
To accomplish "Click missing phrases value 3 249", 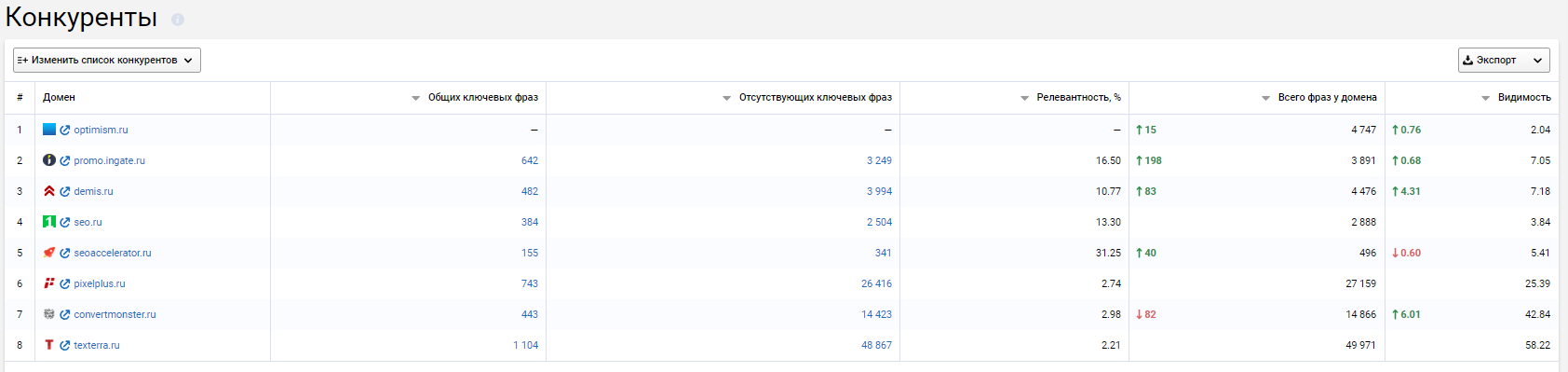I will [879, 161].
